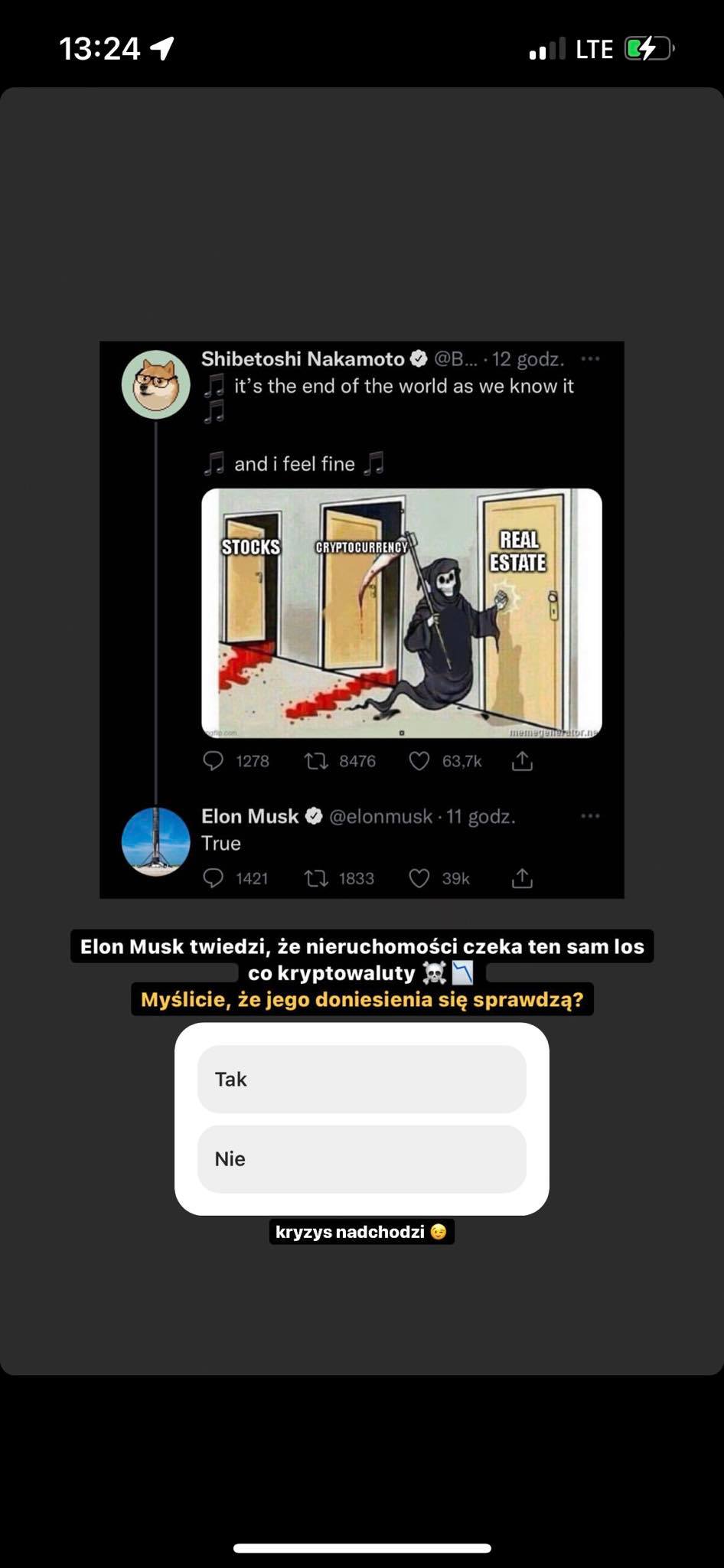This screenshot has width=724, height=1568.
Task: Tap the battery charging icon in status bar
Action: point(649,49)
